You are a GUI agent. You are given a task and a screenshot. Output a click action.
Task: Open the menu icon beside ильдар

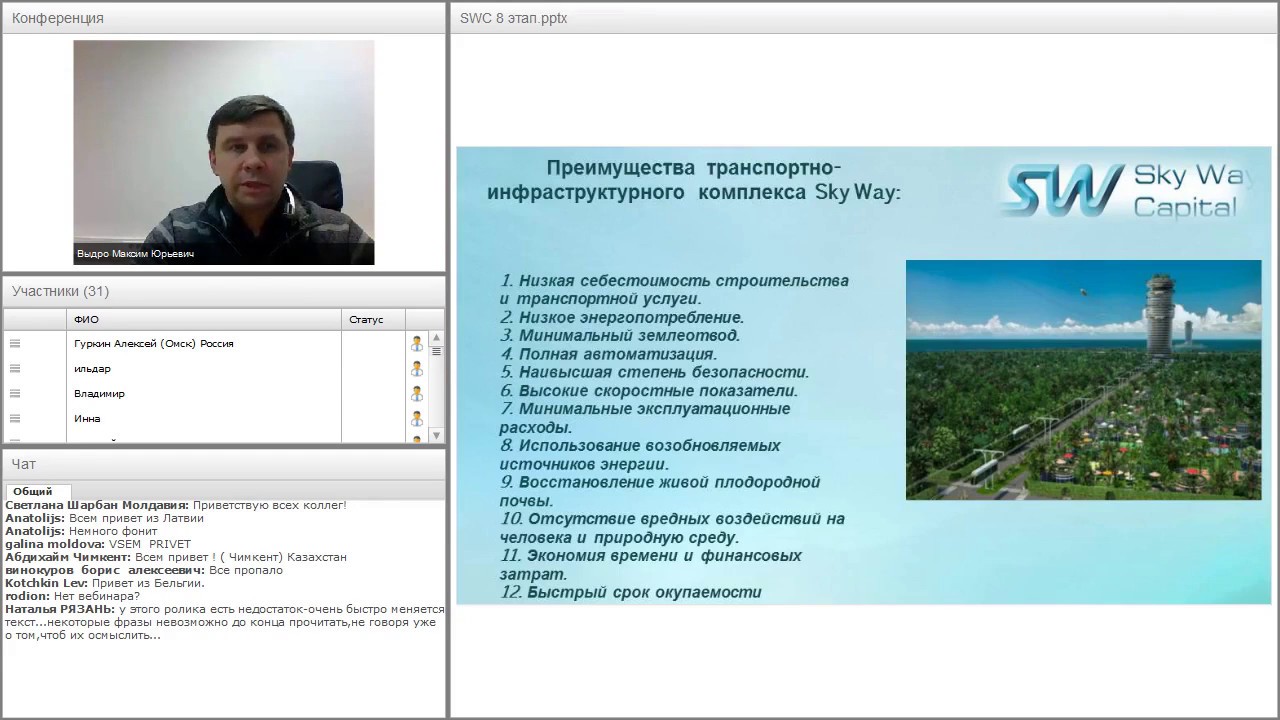(x=15, y=368)
